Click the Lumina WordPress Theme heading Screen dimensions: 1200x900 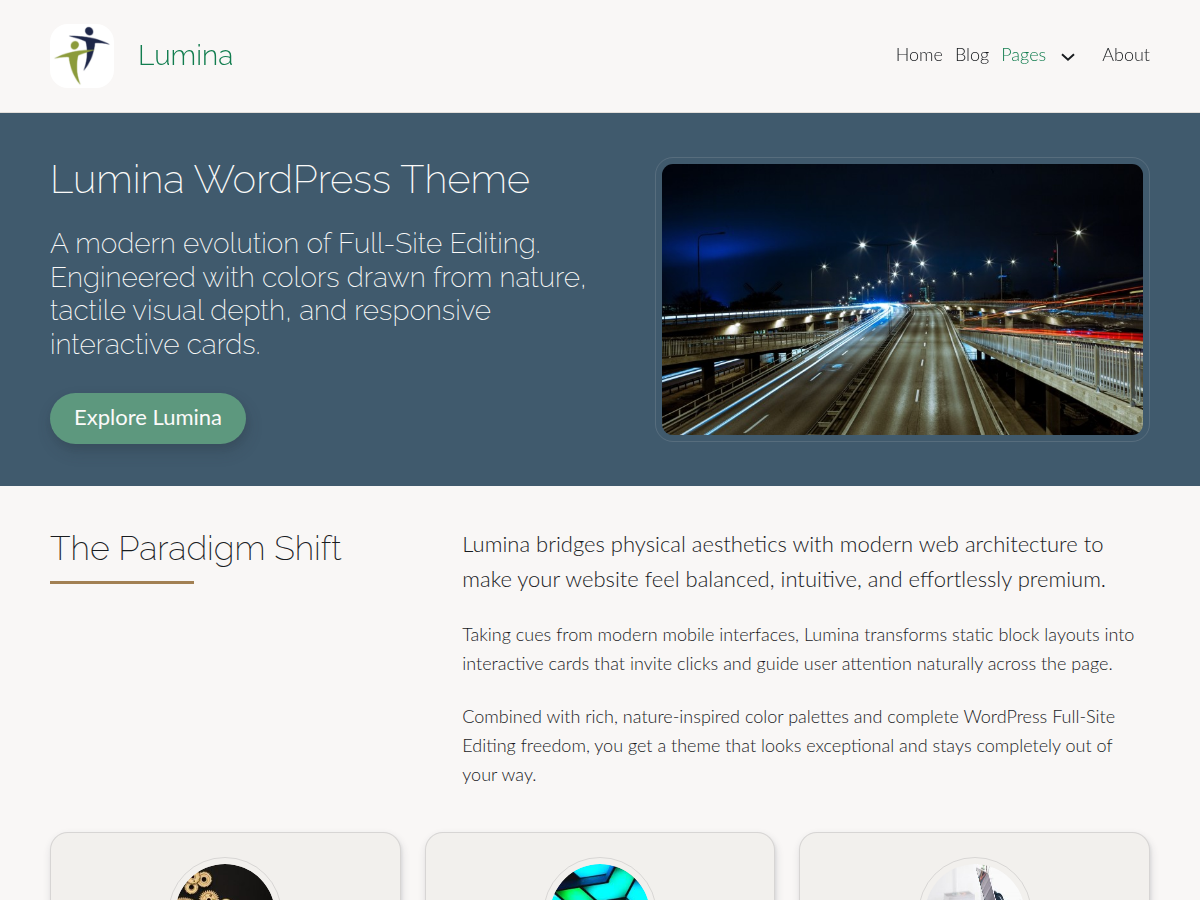click(x=290, y=180)
